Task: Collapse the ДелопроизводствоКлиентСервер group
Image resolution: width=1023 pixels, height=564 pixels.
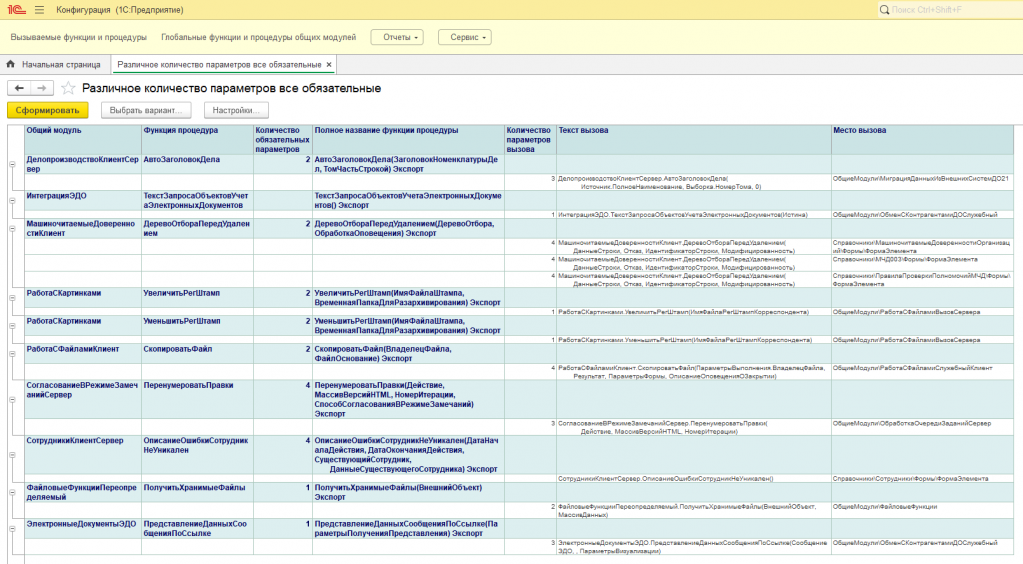Action: pyautogui.click(x=12, y=166)
